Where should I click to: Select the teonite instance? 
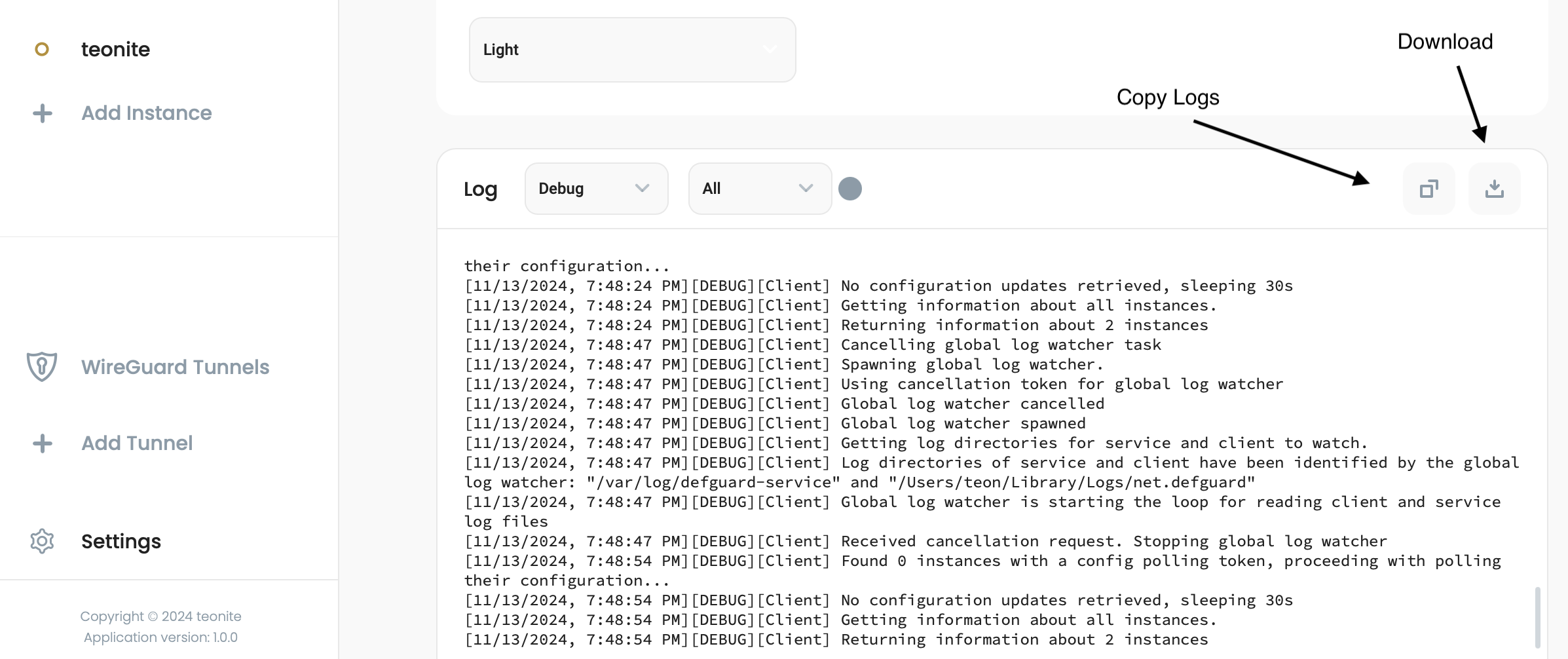point(115,49)
